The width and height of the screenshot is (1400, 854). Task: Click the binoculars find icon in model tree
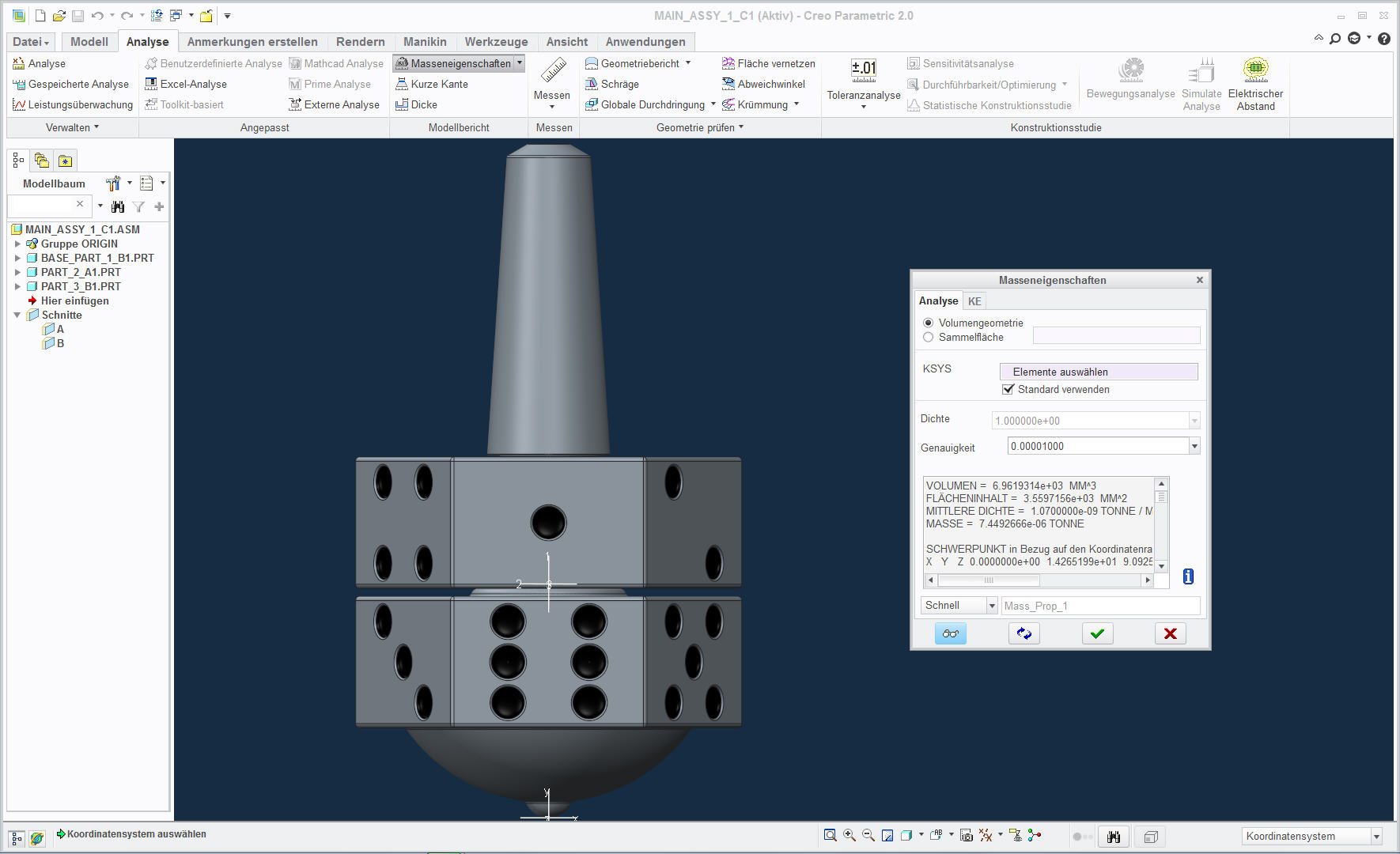point(118,206)
